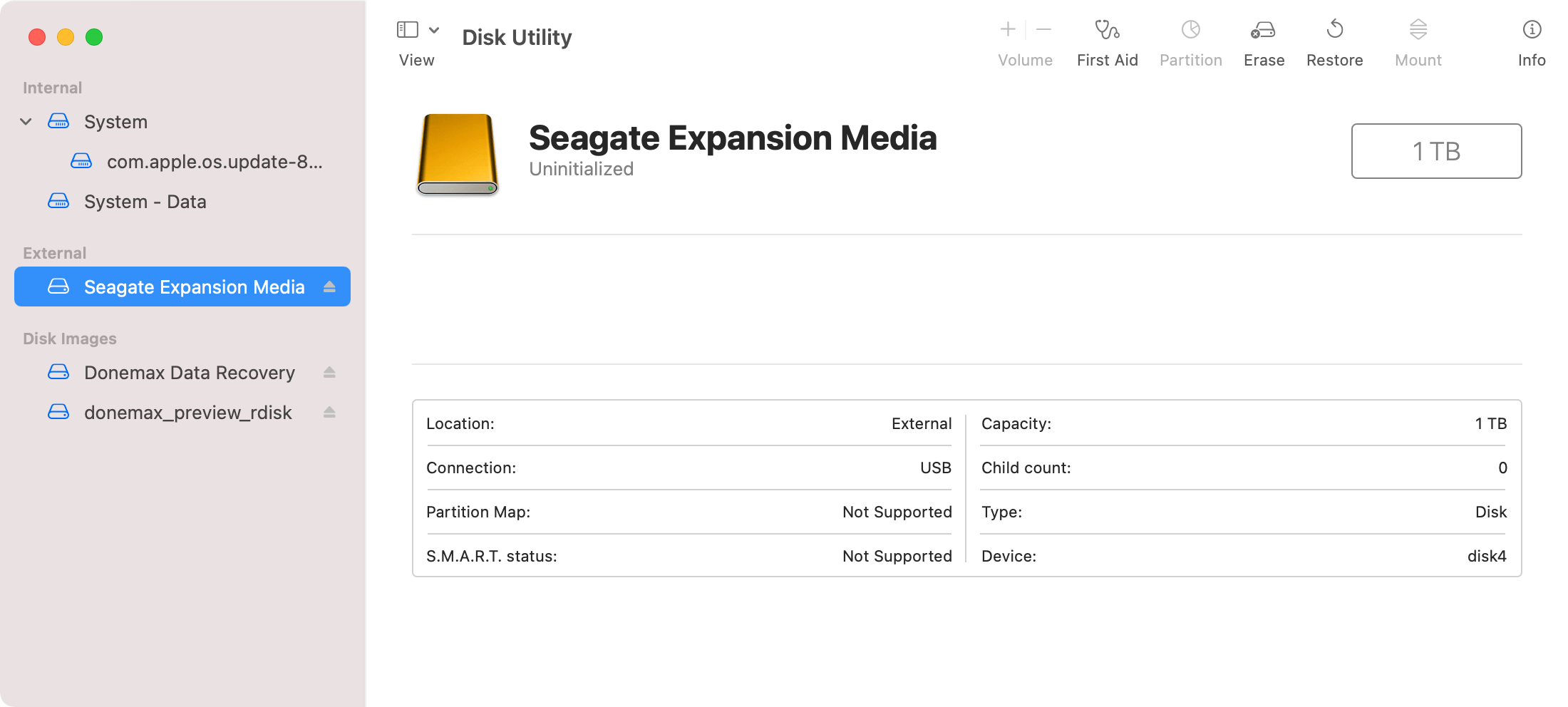
Task: Click the sidebar view icon next to View
Action: pyautogui.click(x=407, y=29)
